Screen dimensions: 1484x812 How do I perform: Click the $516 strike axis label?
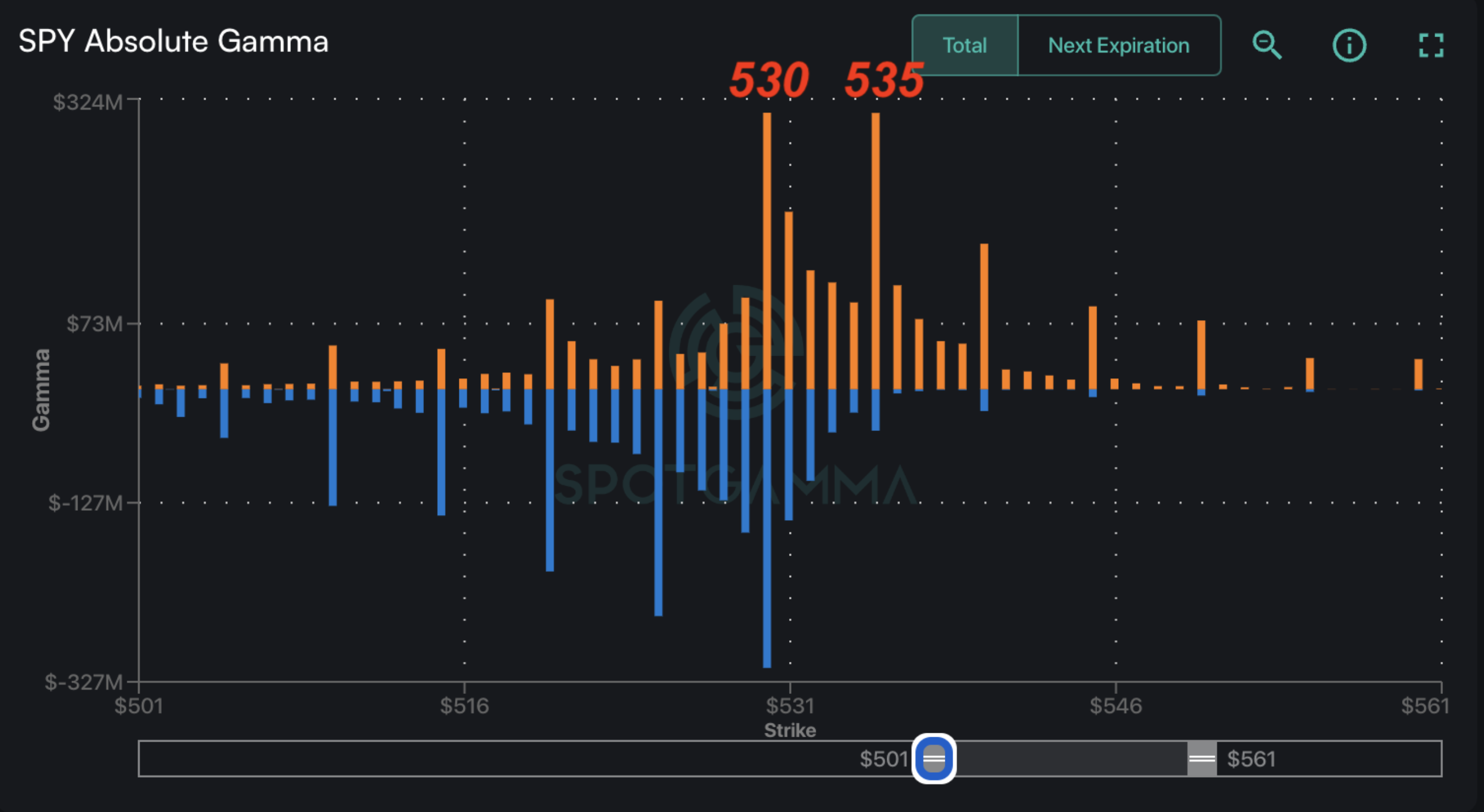(464, 706)
